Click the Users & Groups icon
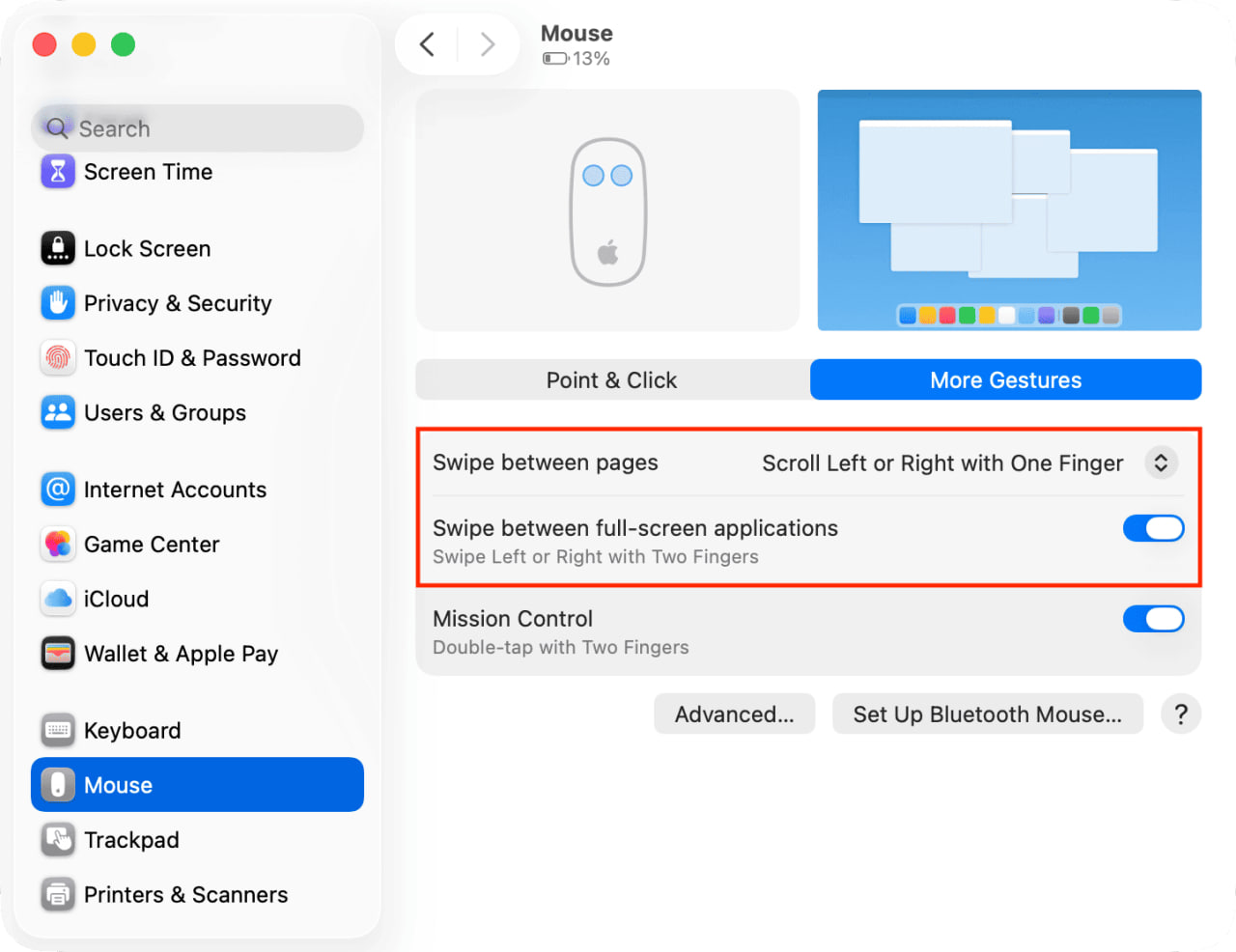 58,412
